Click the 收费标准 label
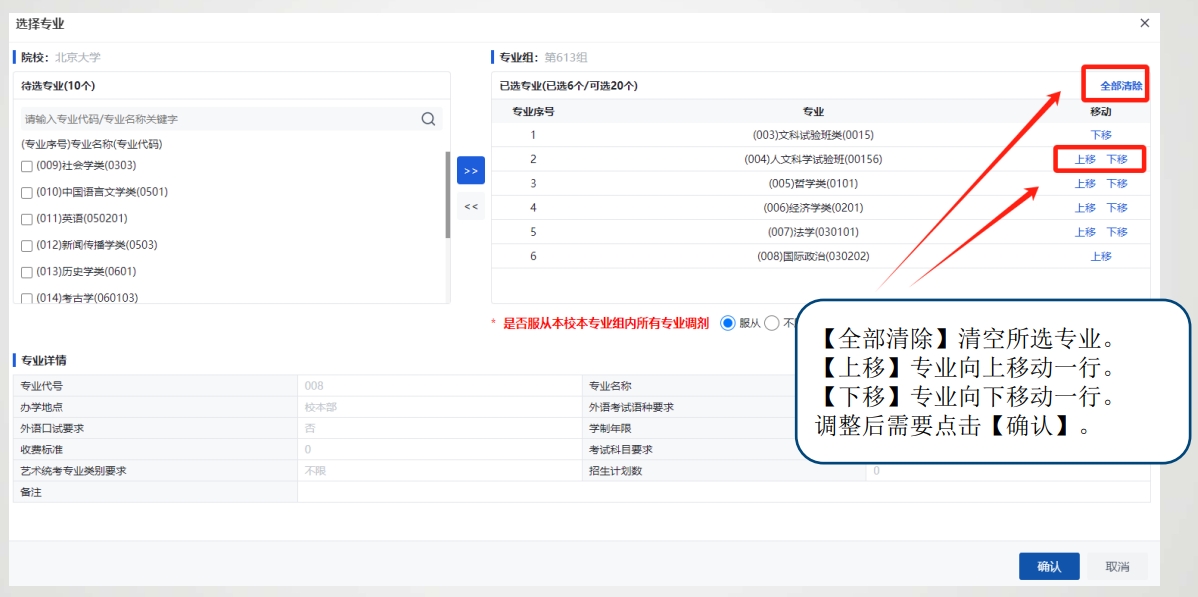 click(x=42, y=449)
